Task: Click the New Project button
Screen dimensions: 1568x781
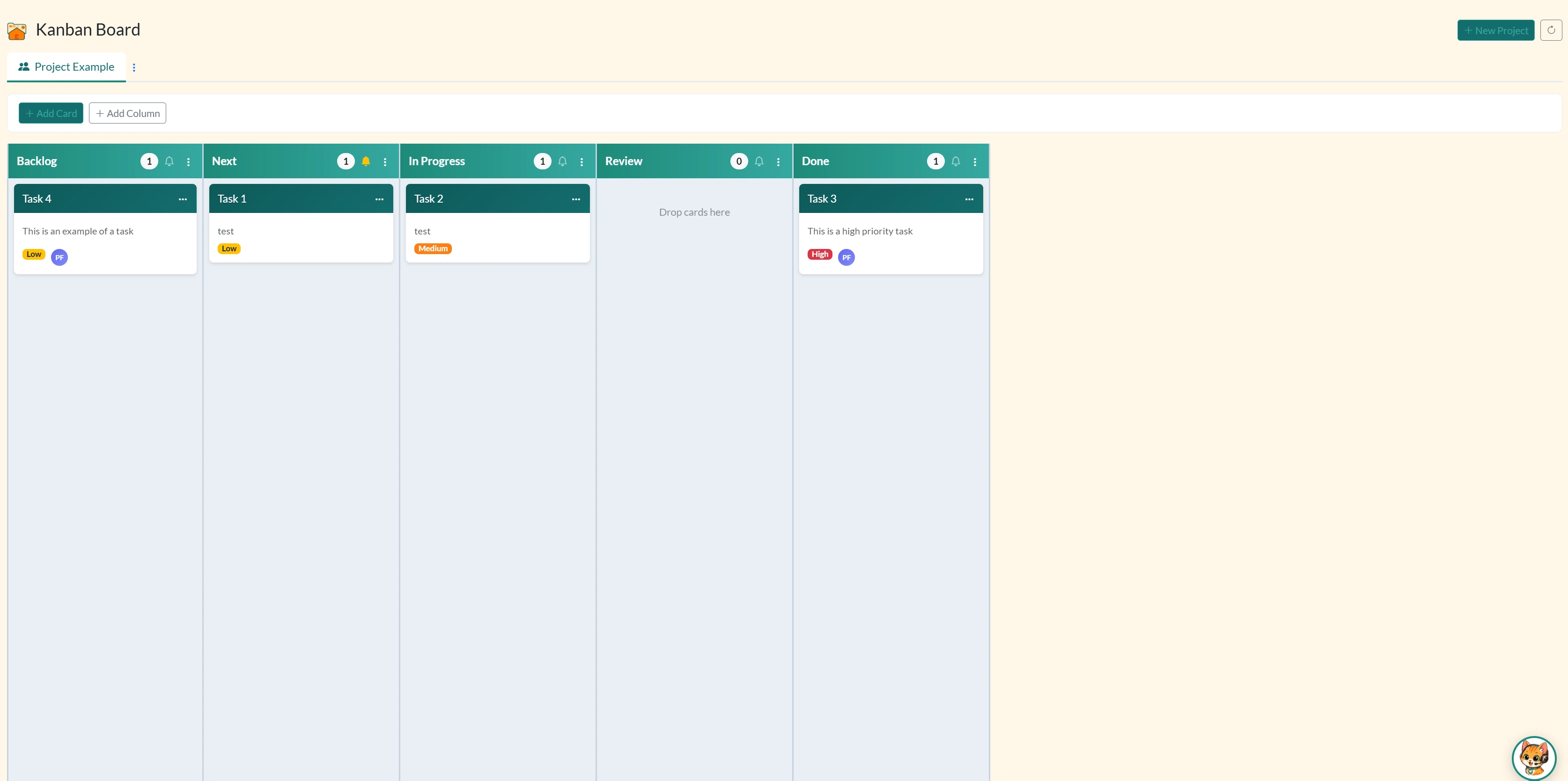Action: (x=1496, y=30)
